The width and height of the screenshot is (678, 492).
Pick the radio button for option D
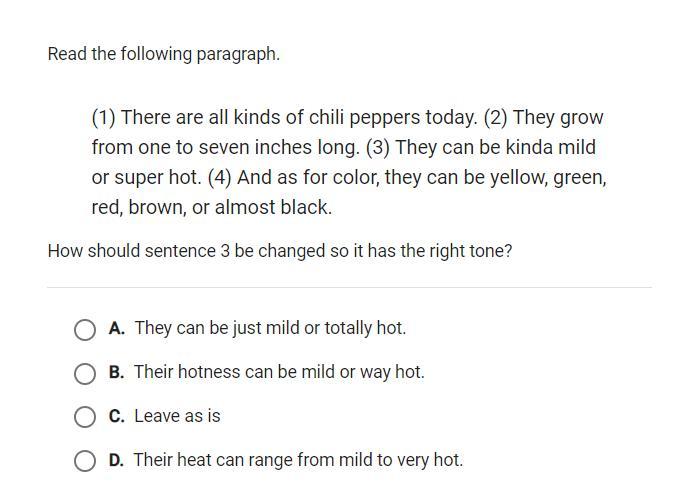(x=85, y=461)
